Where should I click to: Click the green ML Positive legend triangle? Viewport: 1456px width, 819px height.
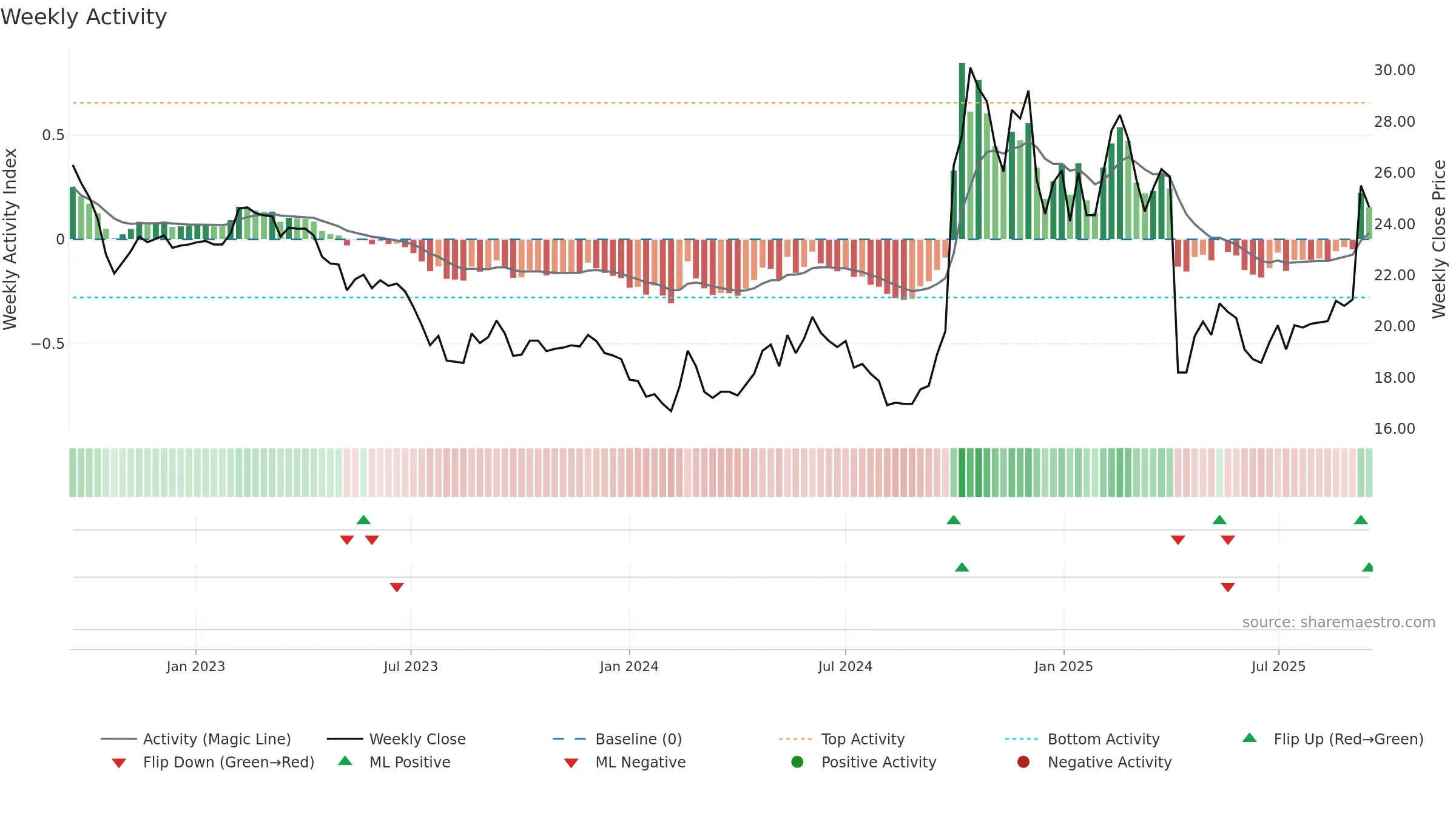click(x=345, y=761)
